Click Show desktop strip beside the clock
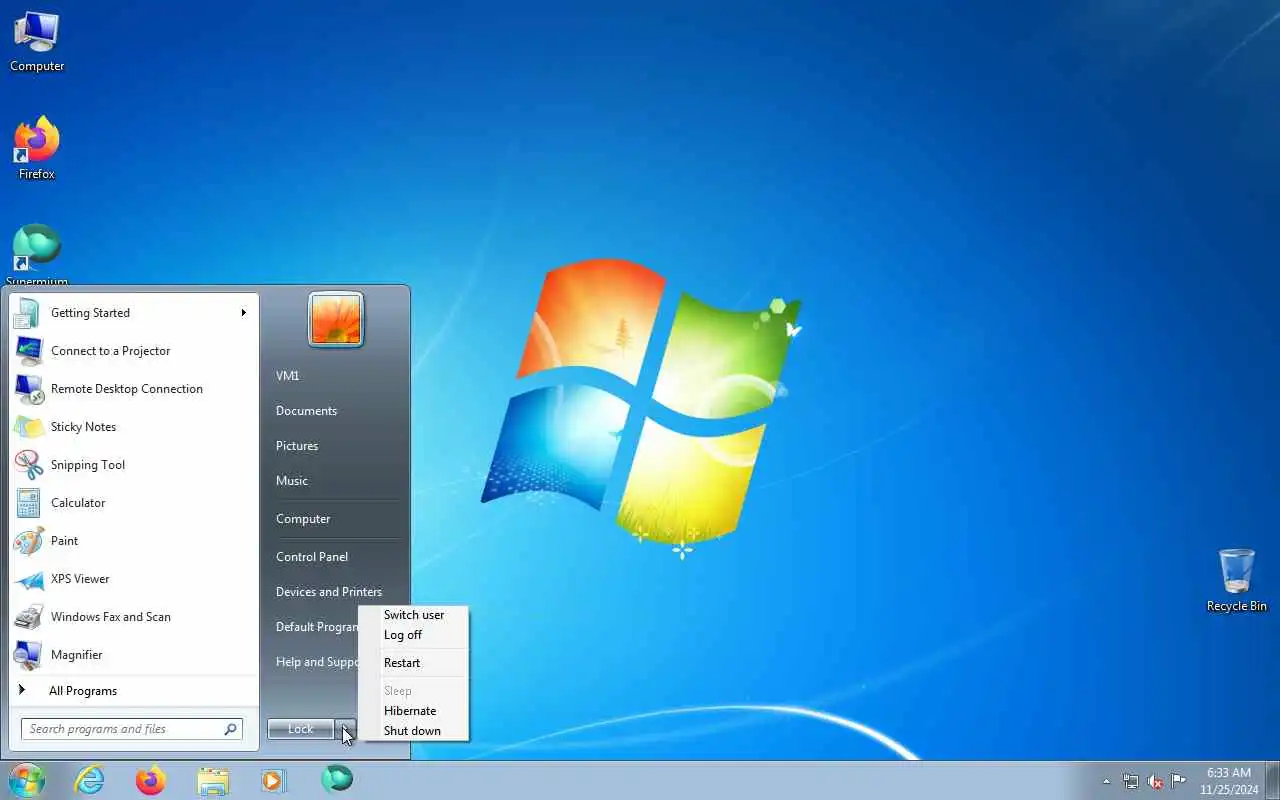This screenshot has height=800, width=1280. click(x=1272, y=780)
